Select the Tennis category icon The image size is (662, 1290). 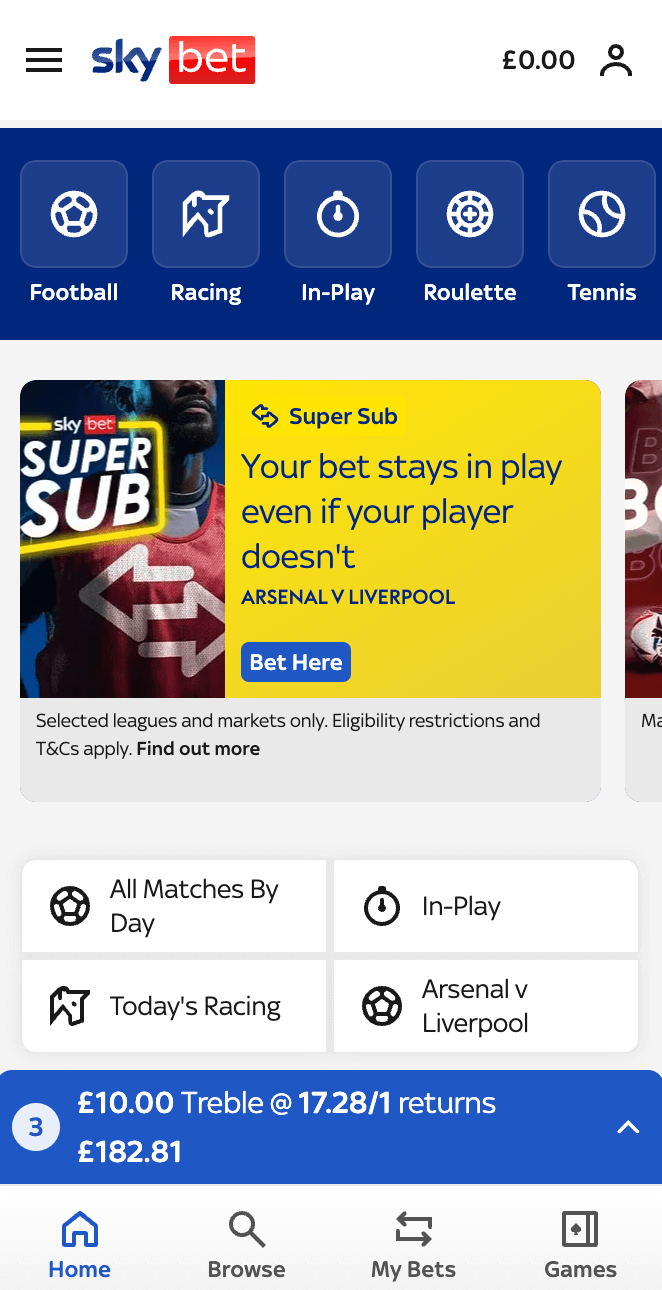click(x=602, y=214)
